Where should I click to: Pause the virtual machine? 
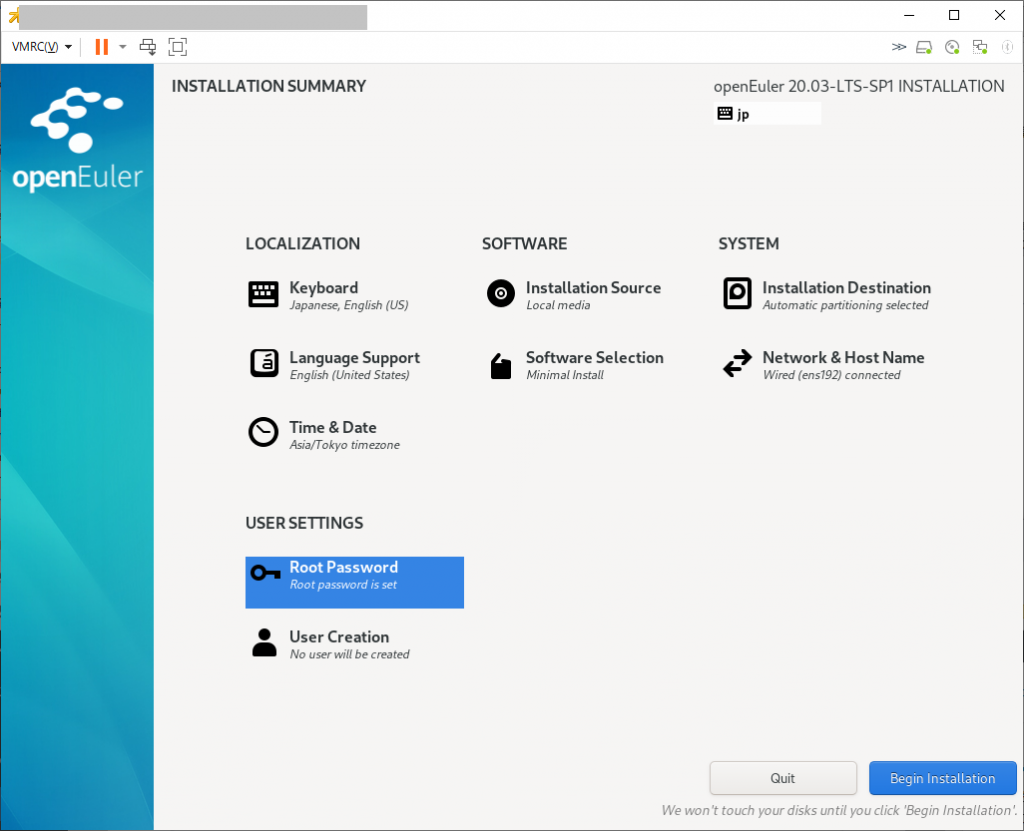tap(101, 46)
